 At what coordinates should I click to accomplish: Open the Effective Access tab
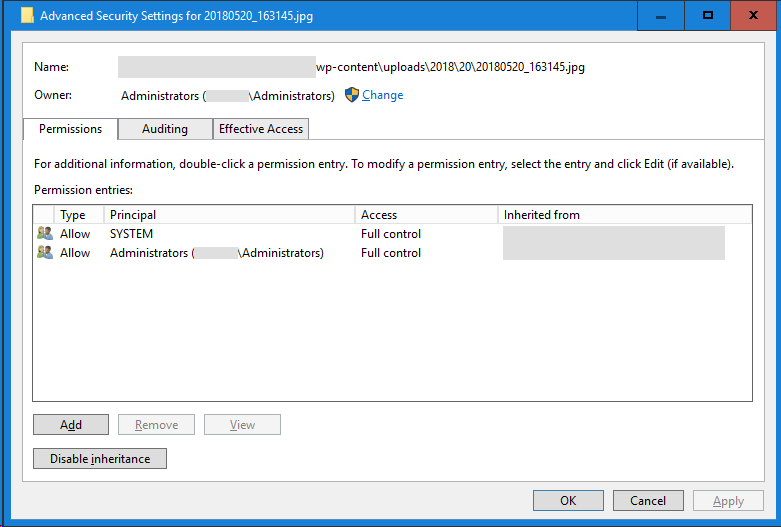[260, 129]
